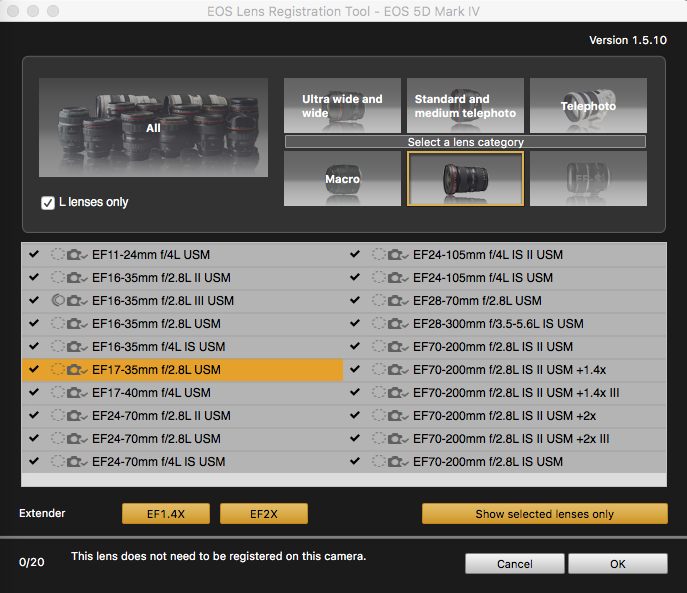The width and height of the screenshot is (687, 593).
Task: Click camera icon beside EF70-200mm IS II USM +2x
Action: pos(398,416)
